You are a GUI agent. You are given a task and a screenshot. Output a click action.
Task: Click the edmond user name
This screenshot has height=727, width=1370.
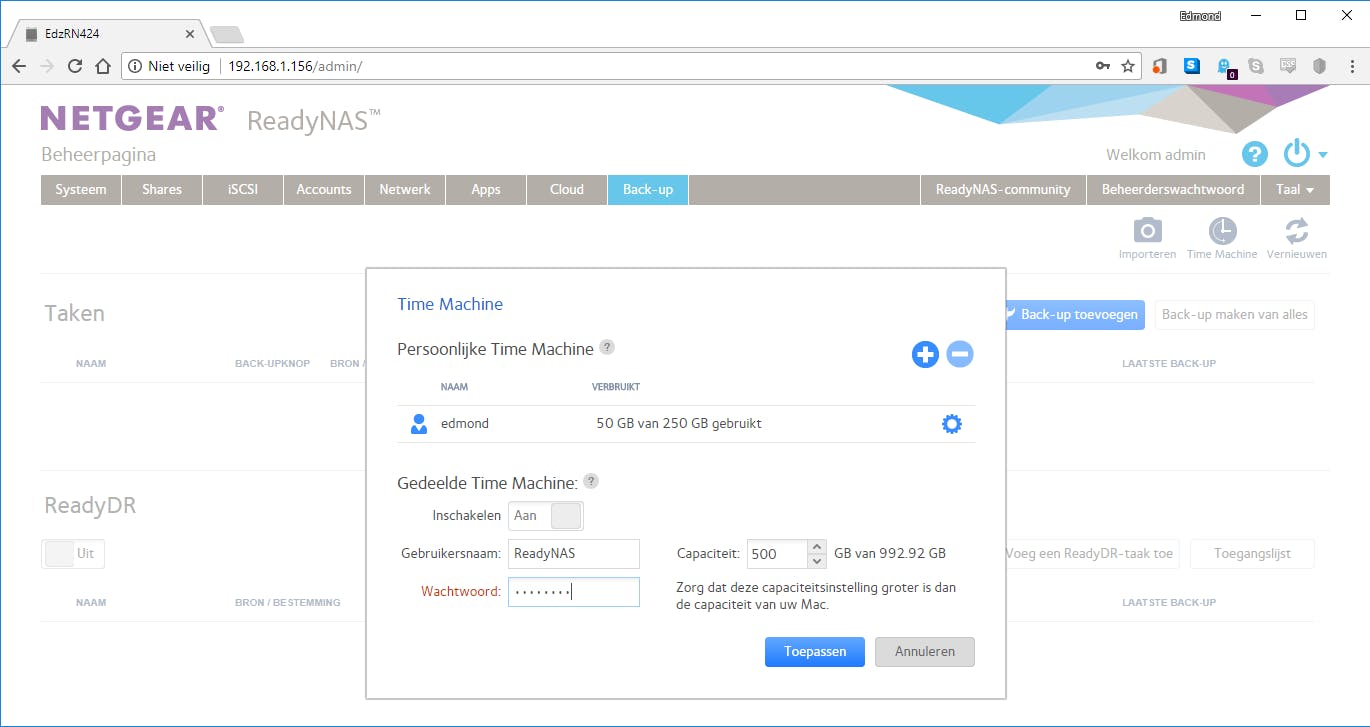coord(465,424)
